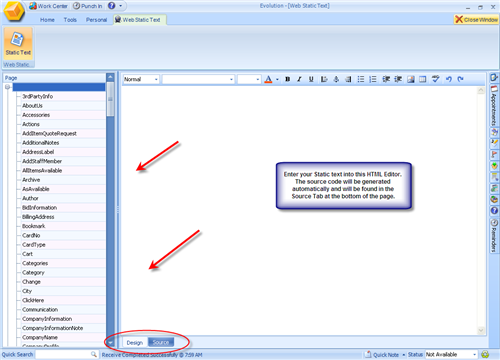Toggle underline formatting in the editor
Image resolution: width=500 pixels, height=360 pixels.
[x=311, y=79]
